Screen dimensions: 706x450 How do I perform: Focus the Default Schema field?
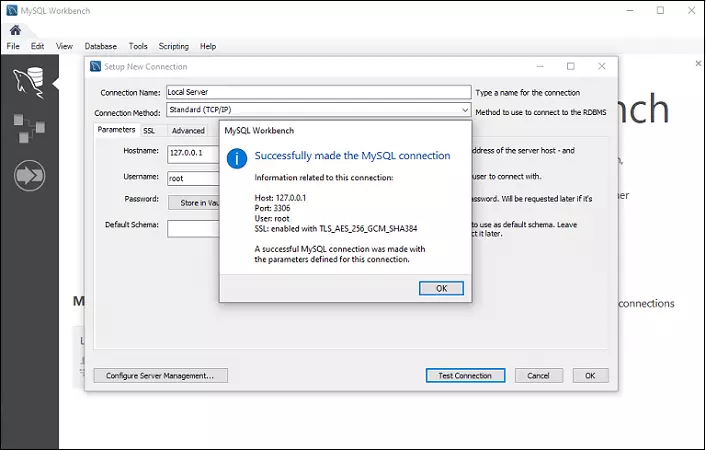193,228
